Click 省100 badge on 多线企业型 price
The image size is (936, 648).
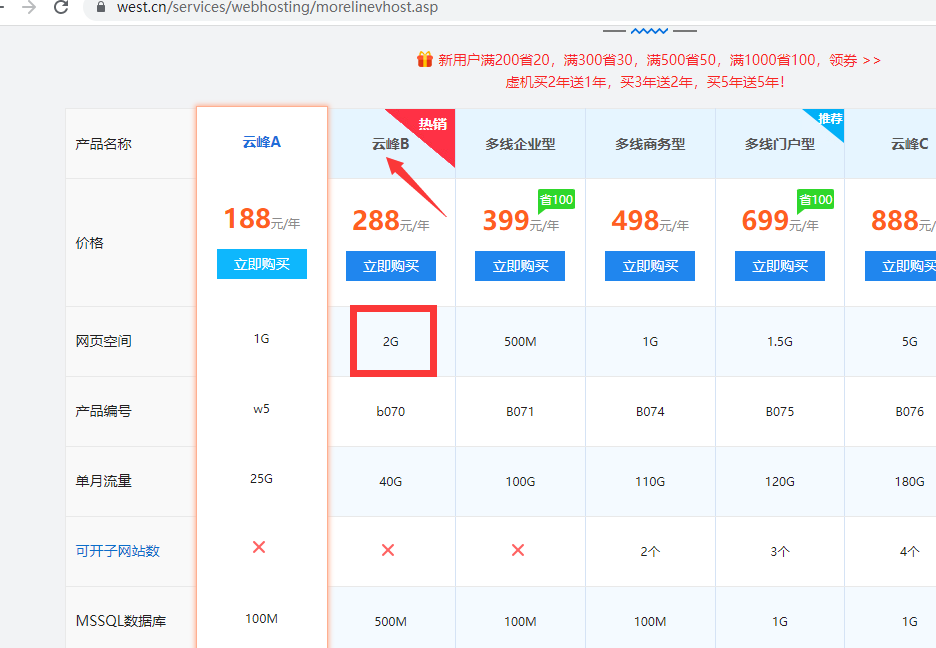pyautogui.click(x=556, y=200)
